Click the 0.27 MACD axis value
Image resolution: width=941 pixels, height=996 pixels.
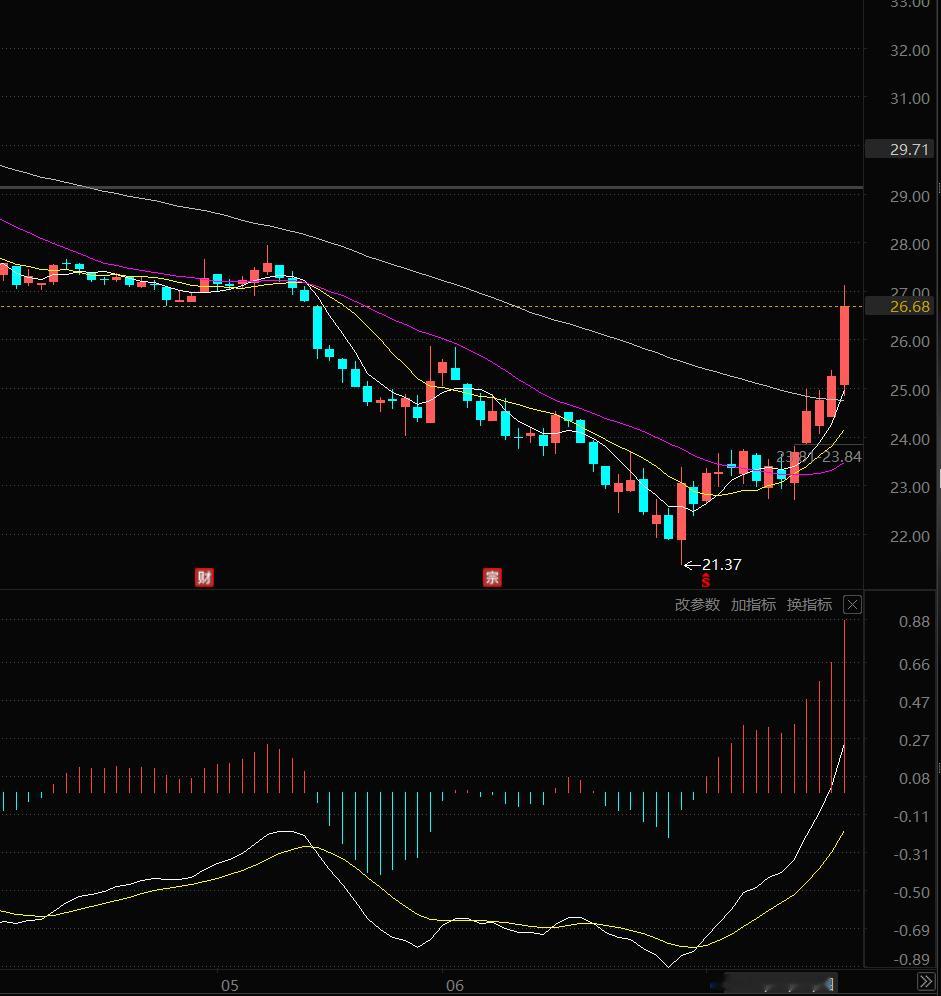tap(914, 740)
